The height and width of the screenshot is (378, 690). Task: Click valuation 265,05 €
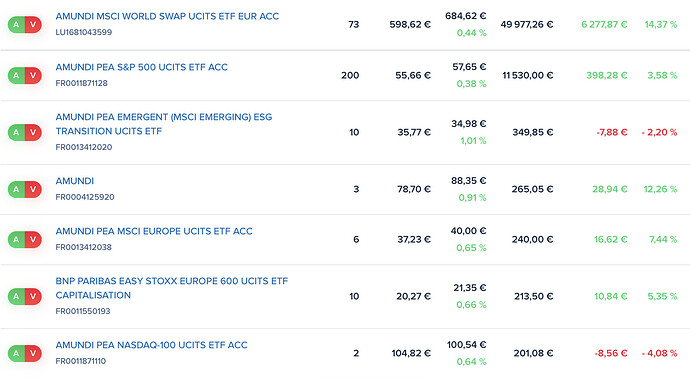(532, 189)
